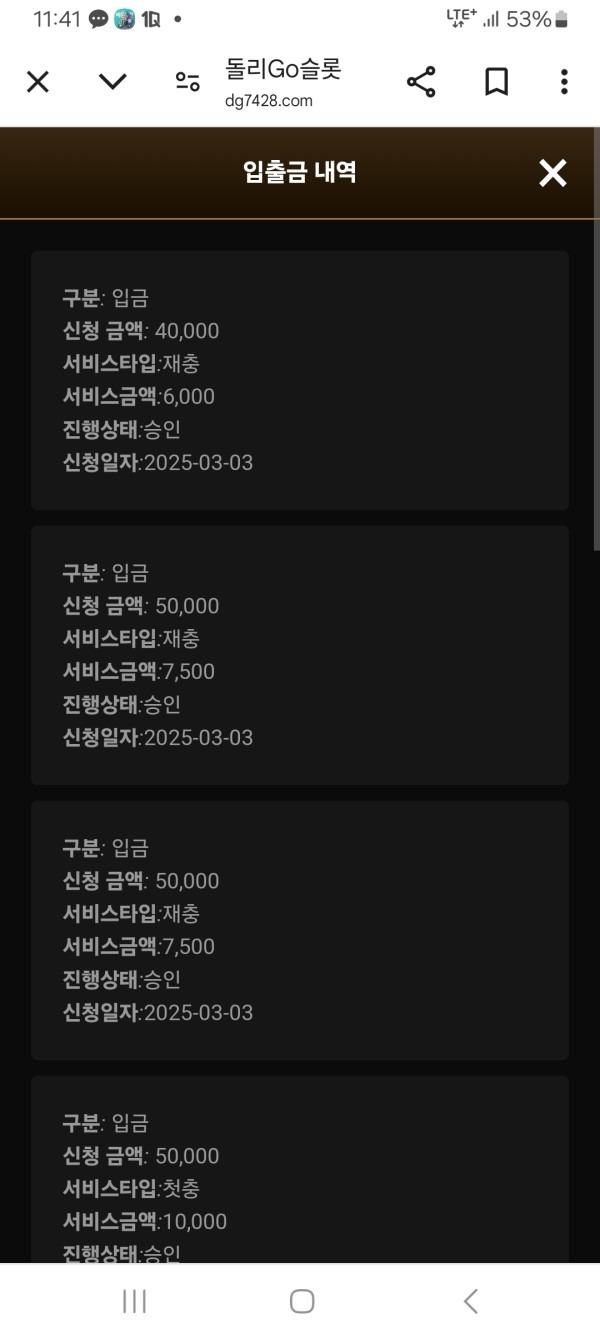Tap the 돌리Go슬롯 site title
The height and width of the screenshot is (1338, 600).
(x=281, y=72)
